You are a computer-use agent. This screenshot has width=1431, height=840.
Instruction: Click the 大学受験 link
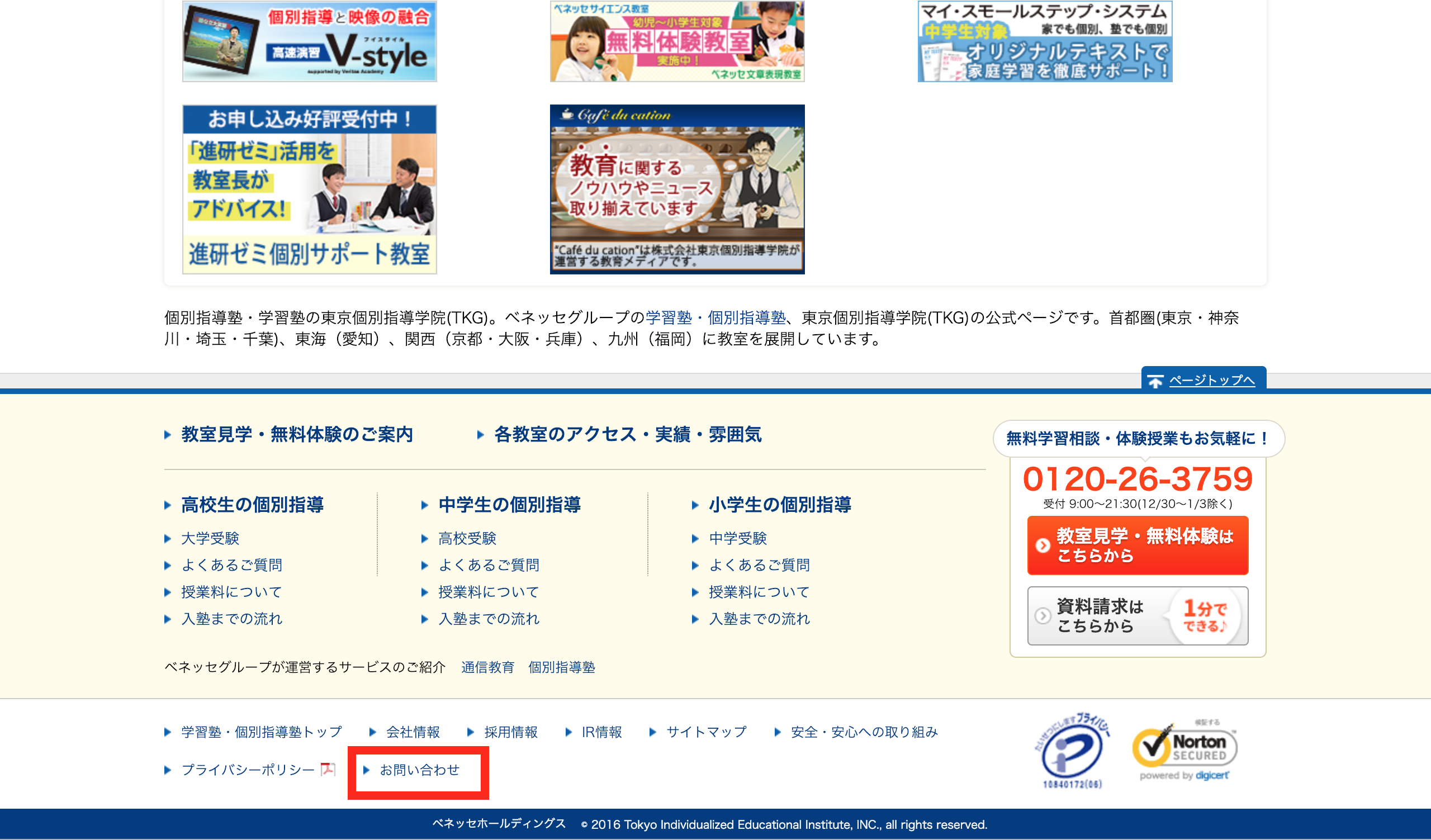click(210, 538)
